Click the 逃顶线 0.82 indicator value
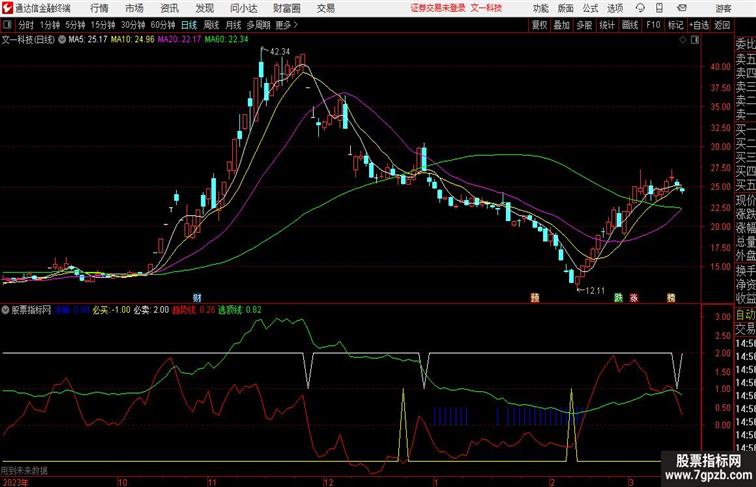This screenshot has height=487, width=756. (x=240, y=310)
